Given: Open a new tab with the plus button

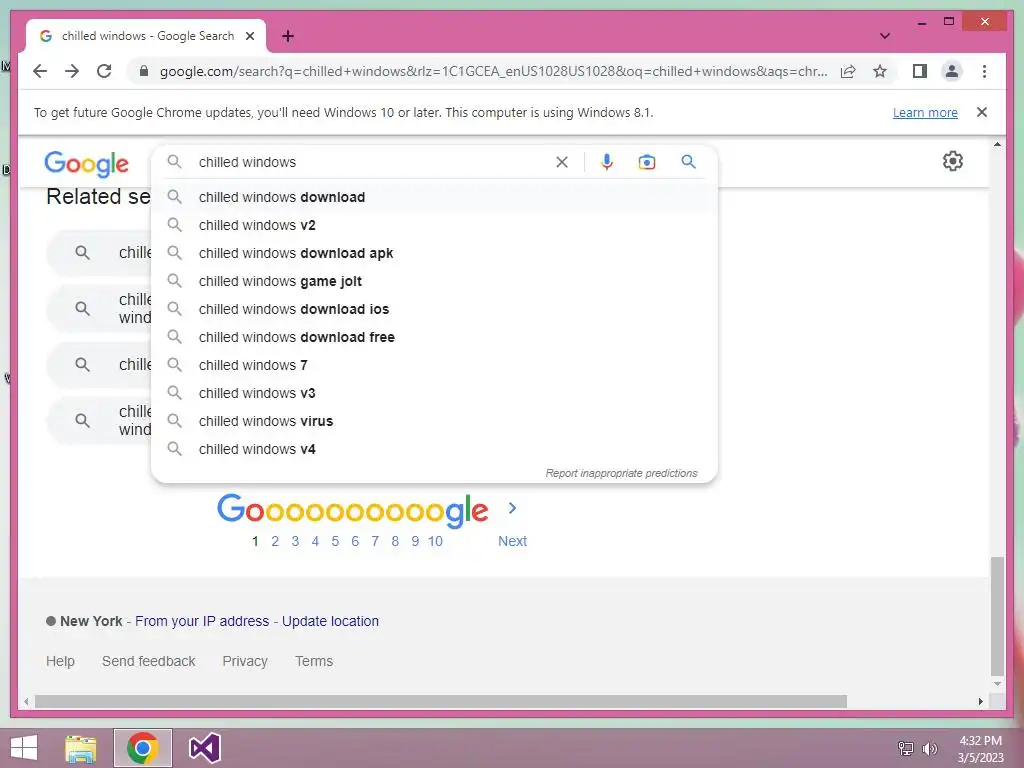Looking at the screenshot, I should 287,36.
